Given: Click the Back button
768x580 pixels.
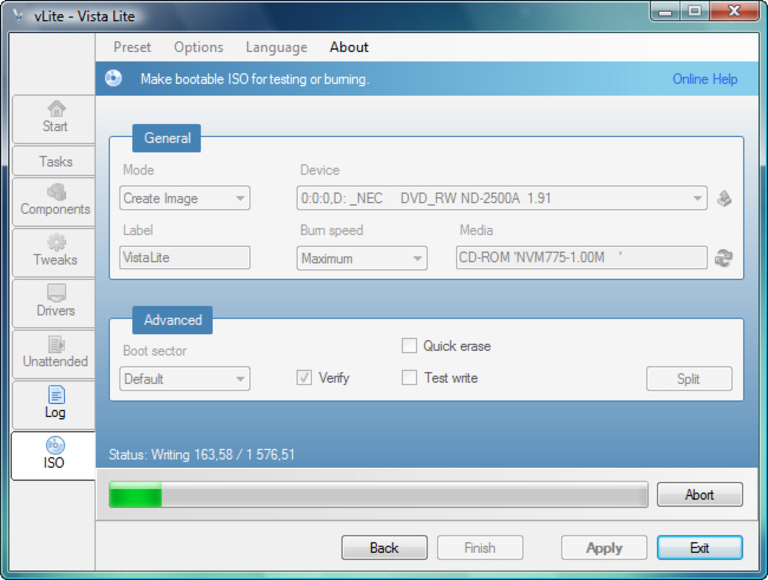Looking at the screenshot, I should (384, 548).
